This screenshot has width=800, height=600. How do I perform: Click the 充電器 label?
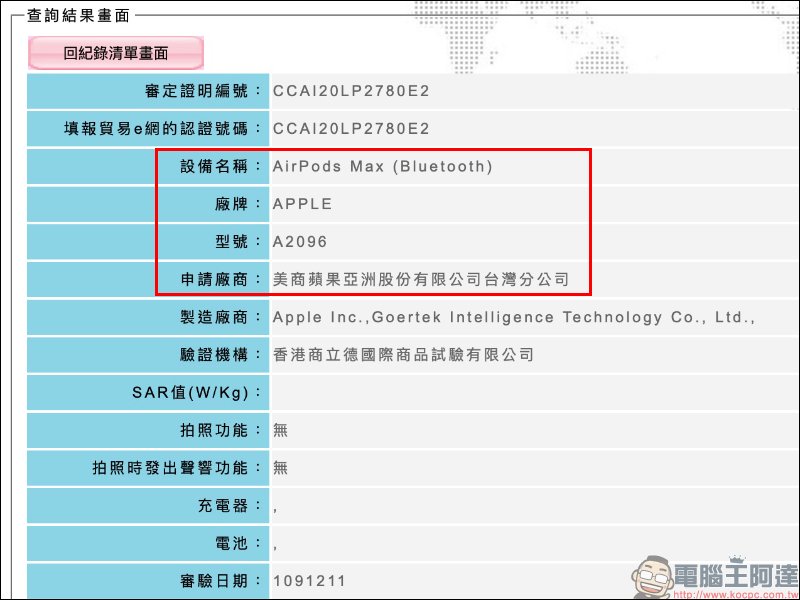(x=229, y=506)
